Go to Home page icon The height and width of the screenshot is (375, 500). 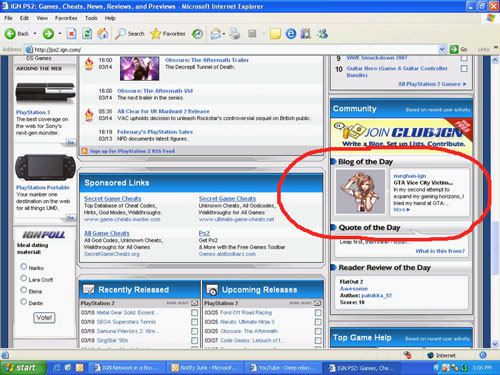103,34
